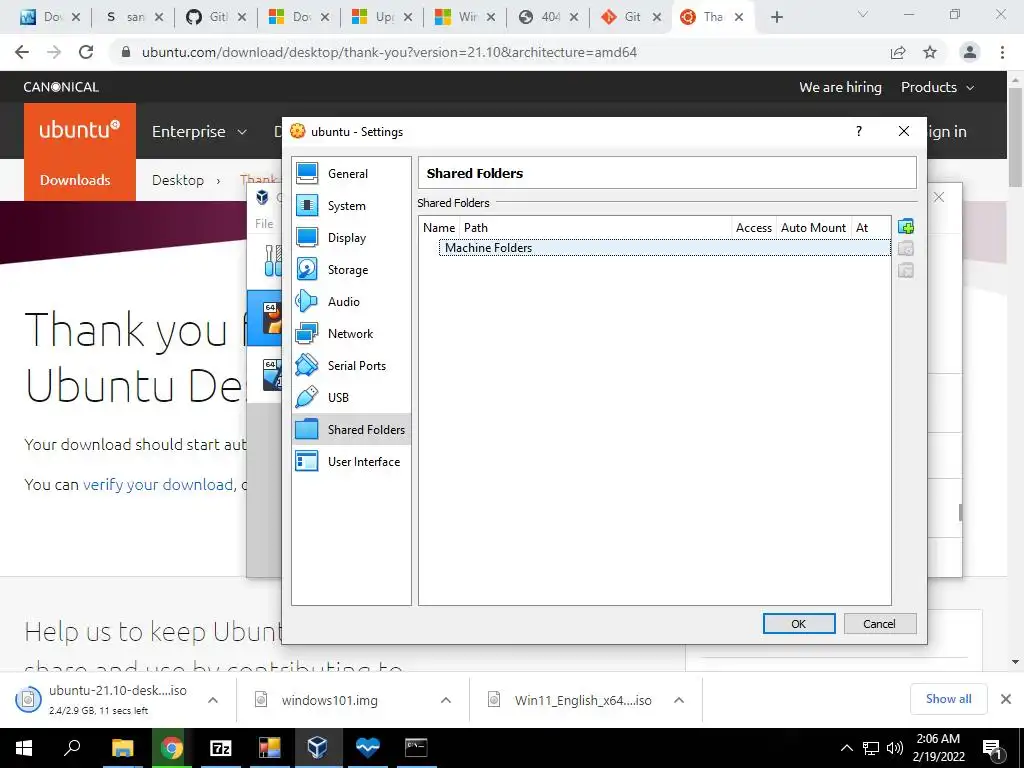Image resolution: width=1024 pixels, height=768 pixels.
Task: Reload the ubuntu.com page
Action: [86, 52]
